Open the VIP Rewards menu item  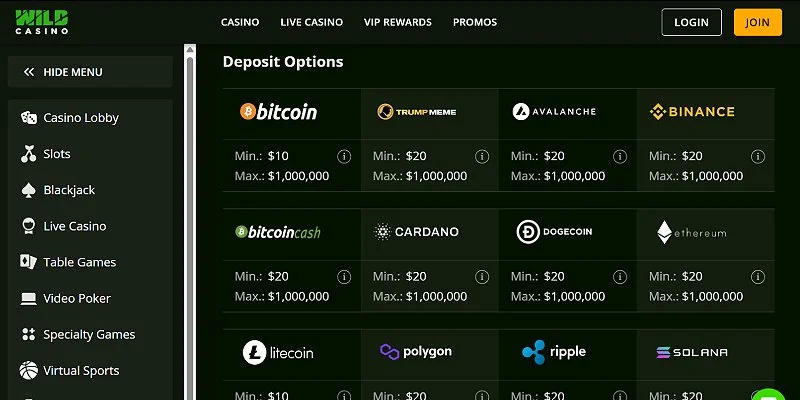[398, 22]
